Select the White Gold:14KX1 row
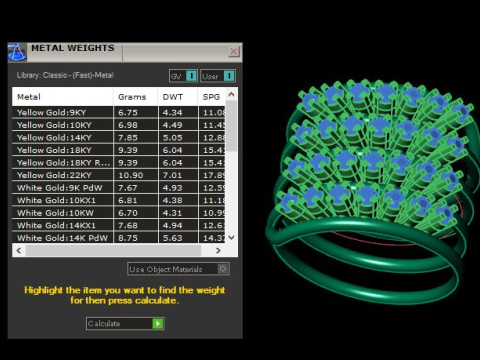This screenshot has width=480, height=360. [119, 225]
